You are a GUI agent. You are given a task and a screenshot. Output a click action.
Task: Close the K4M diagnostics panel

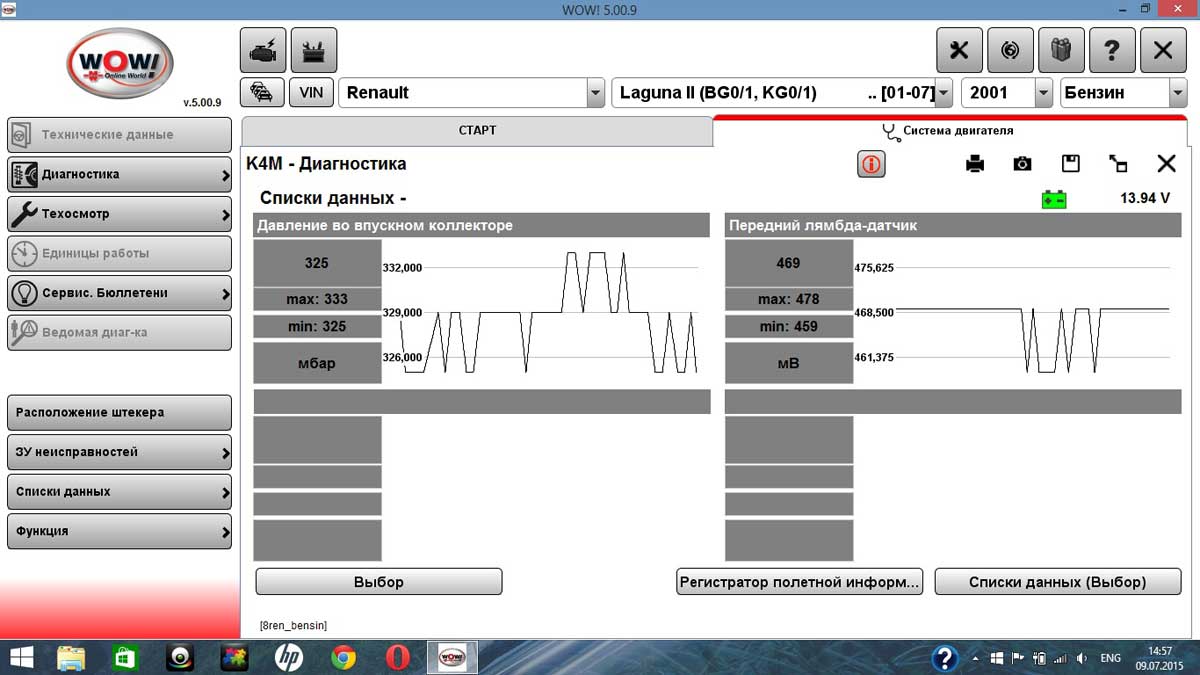coord(1166,164)
